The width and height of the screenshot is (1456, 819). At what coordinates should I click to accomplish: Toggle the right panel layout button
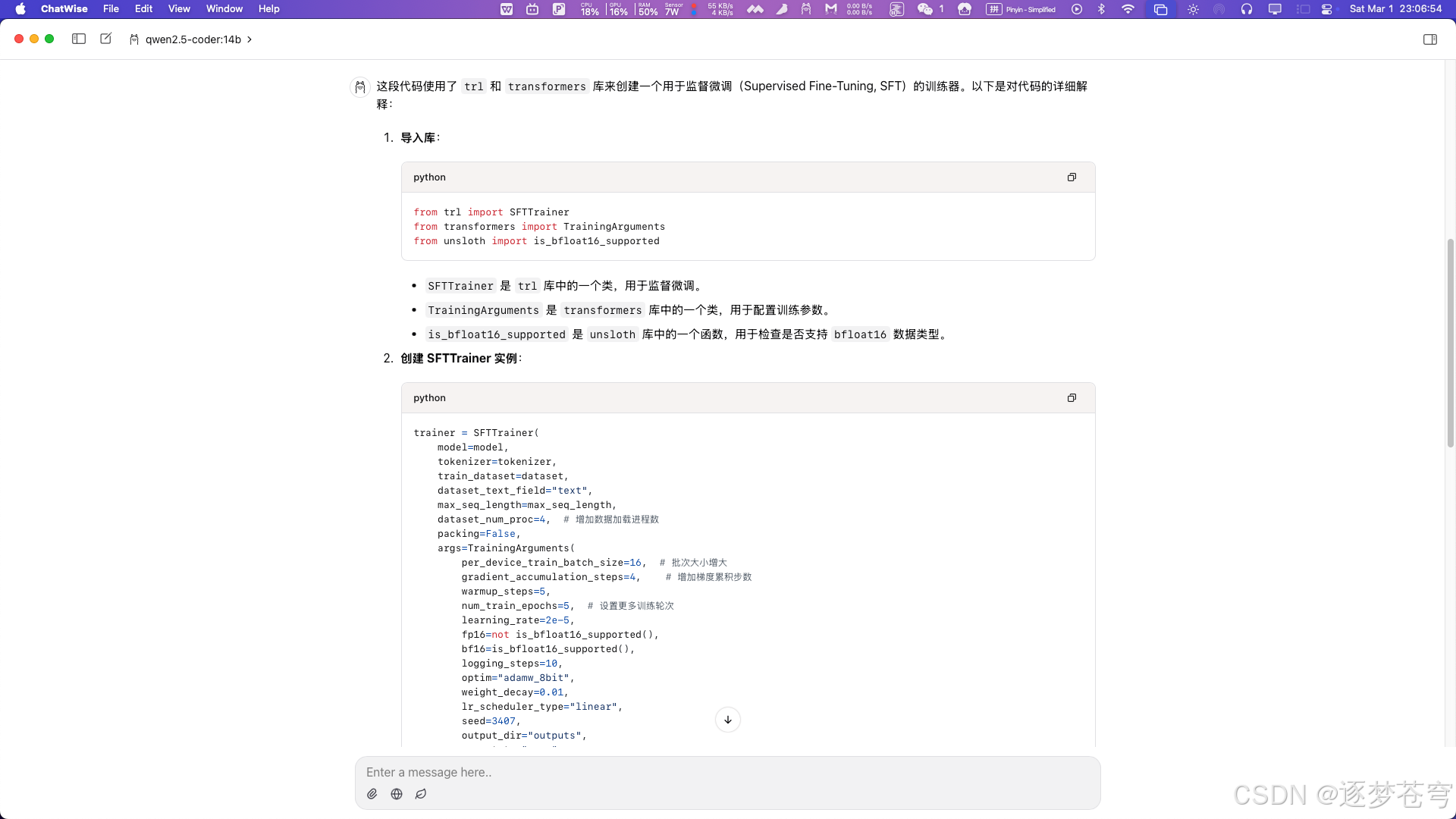(1430, 39)
